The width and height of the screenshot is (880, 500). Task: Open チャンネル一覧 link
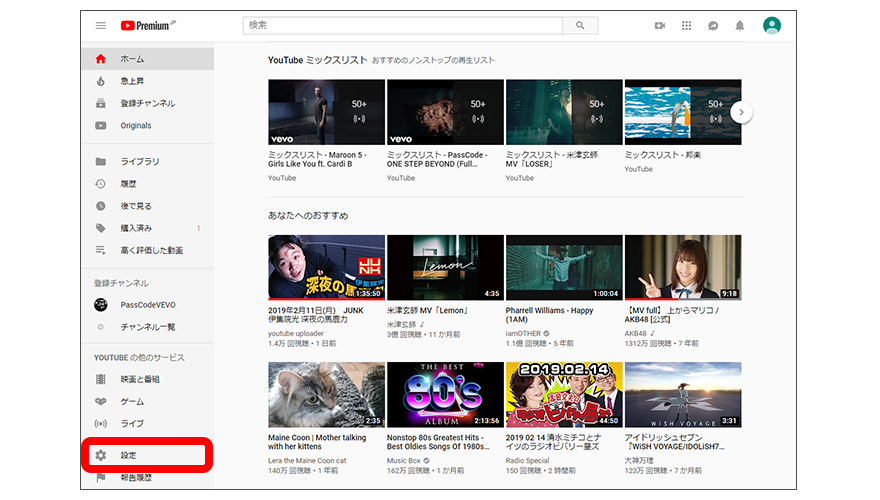click(148, 327)
